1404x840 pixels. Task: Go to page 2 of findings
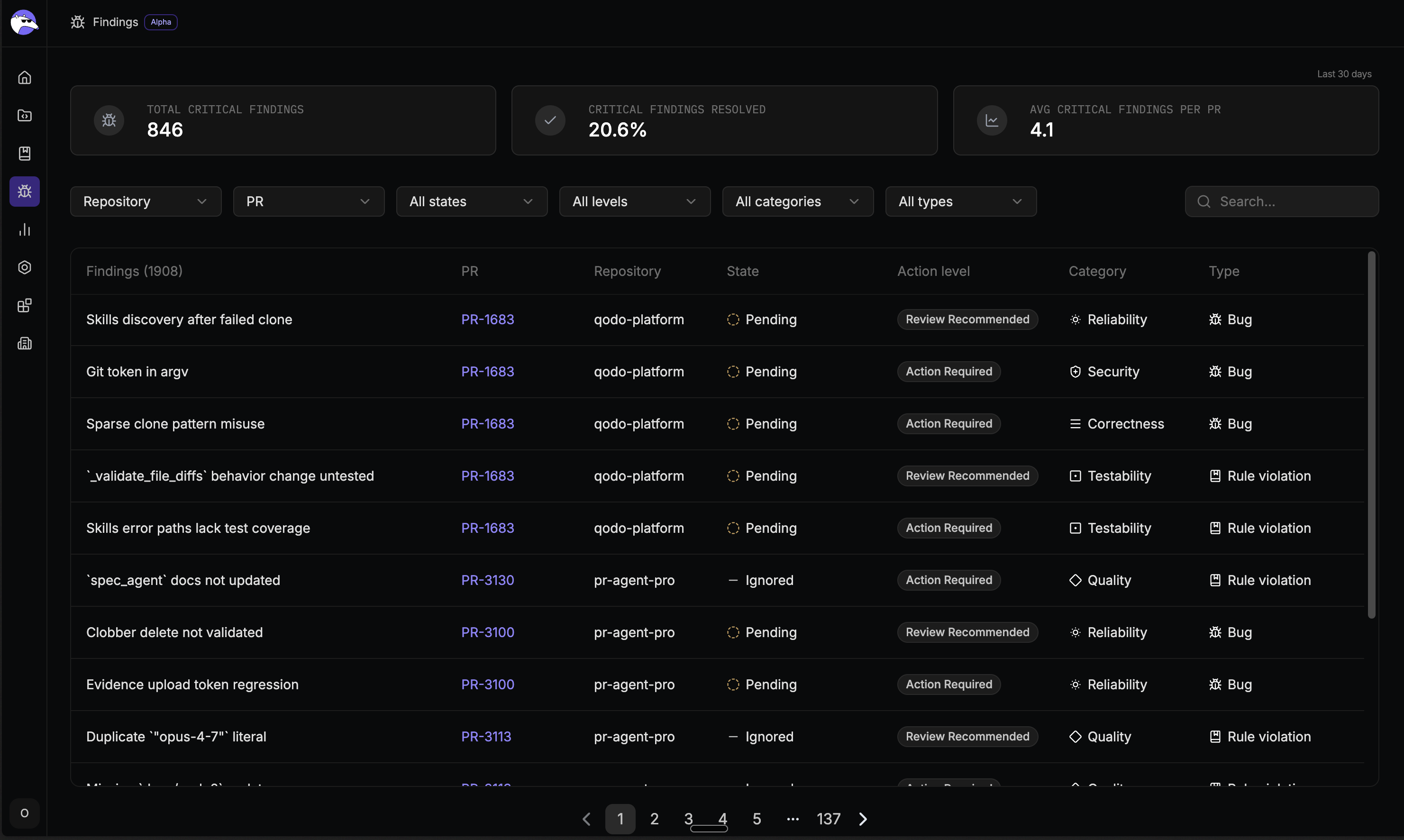(x=654, y=819)
